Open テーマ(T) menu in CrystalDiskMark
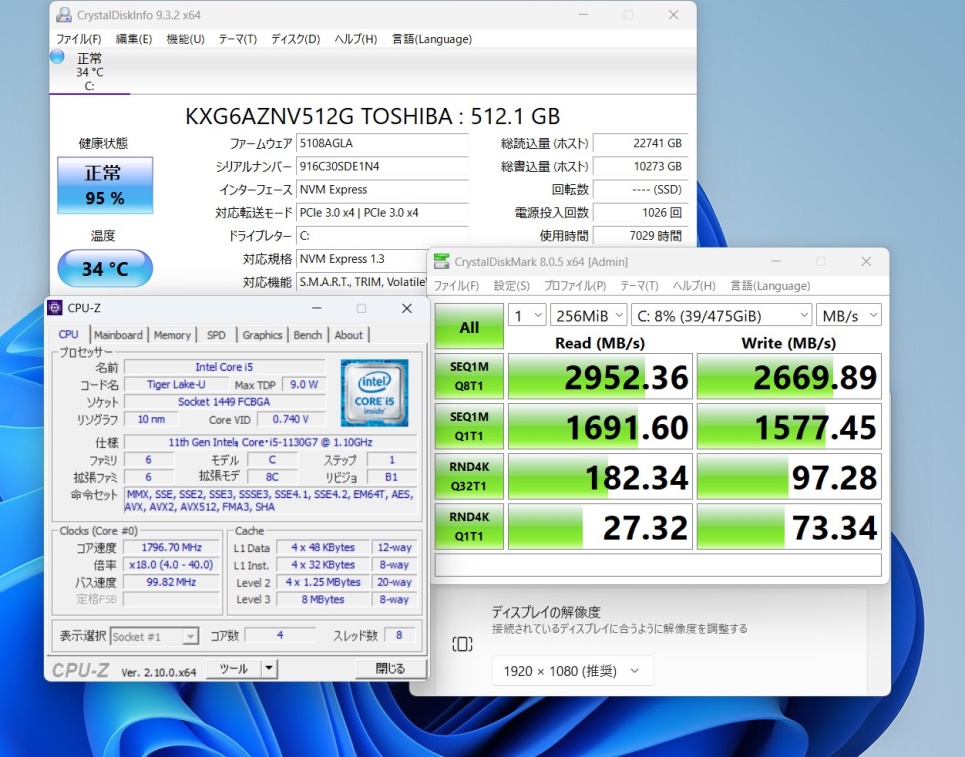The image size is (965, 757). (639, 286)
